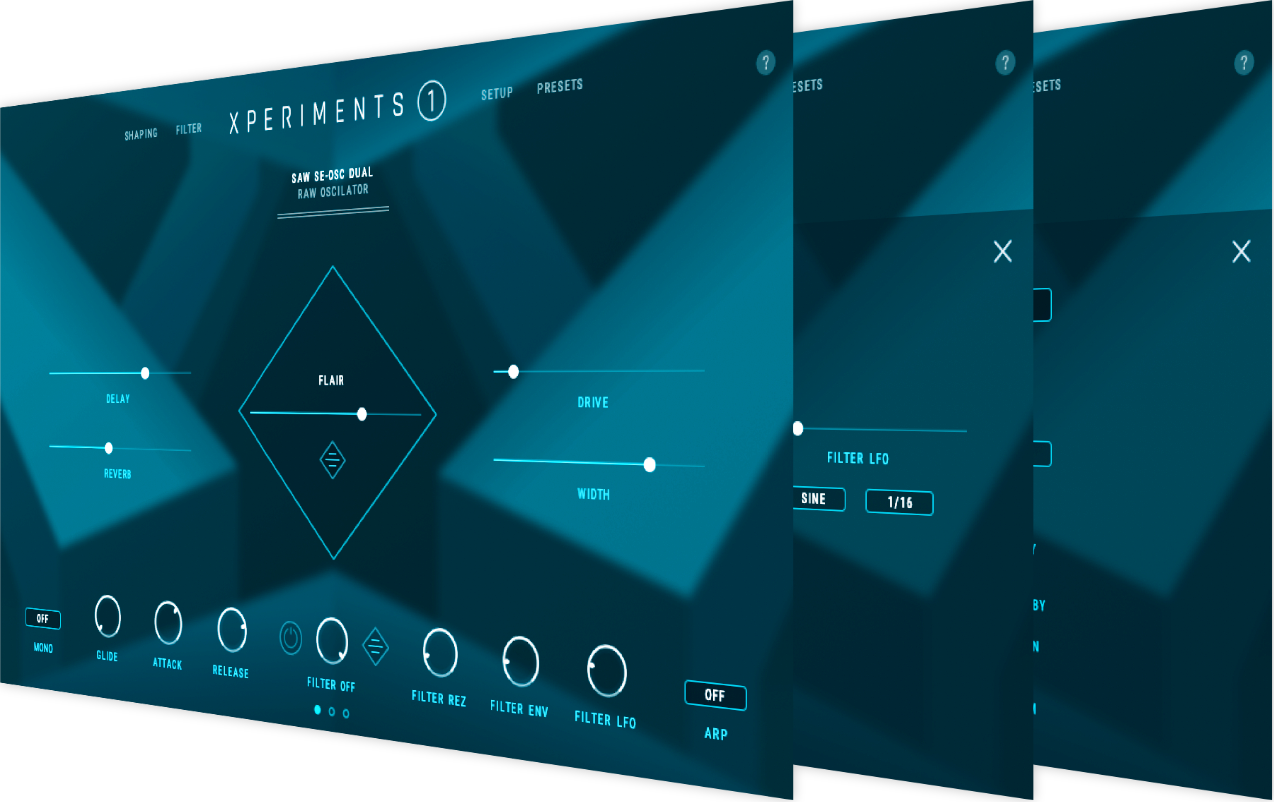Adjust Filter LFO slider in middle window
This screenshot has height=802, width=1274.
coord(880,429)
